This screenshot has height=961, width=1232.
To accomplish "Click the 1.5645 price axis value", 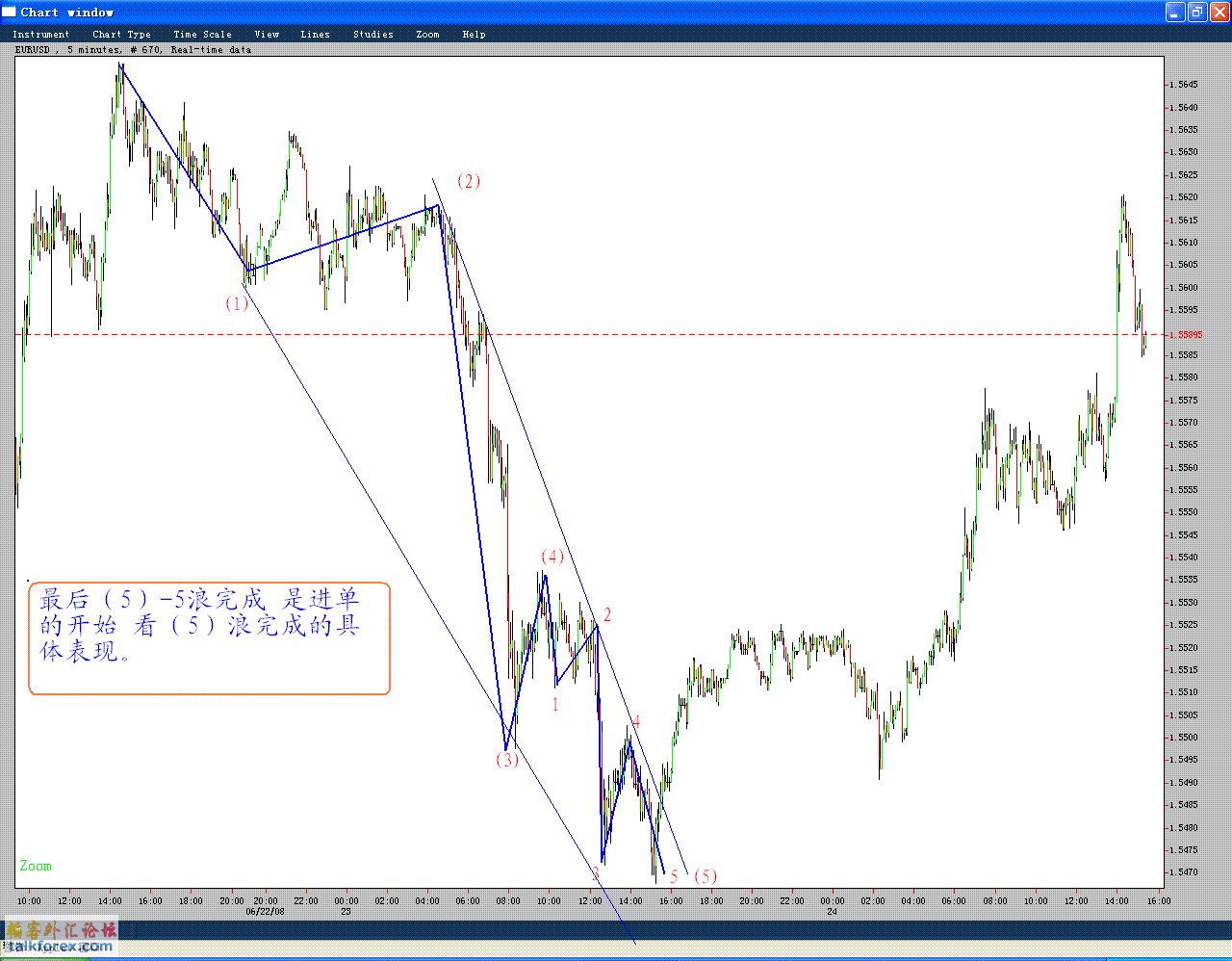I will coord(1184,85).
